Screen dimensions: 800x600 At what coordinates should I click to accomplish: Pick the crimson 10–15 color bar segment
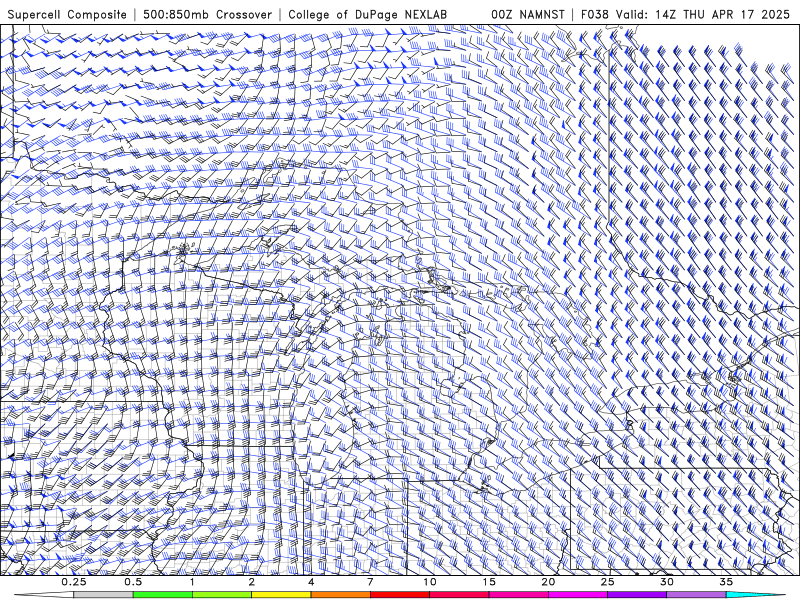point(459,595)
